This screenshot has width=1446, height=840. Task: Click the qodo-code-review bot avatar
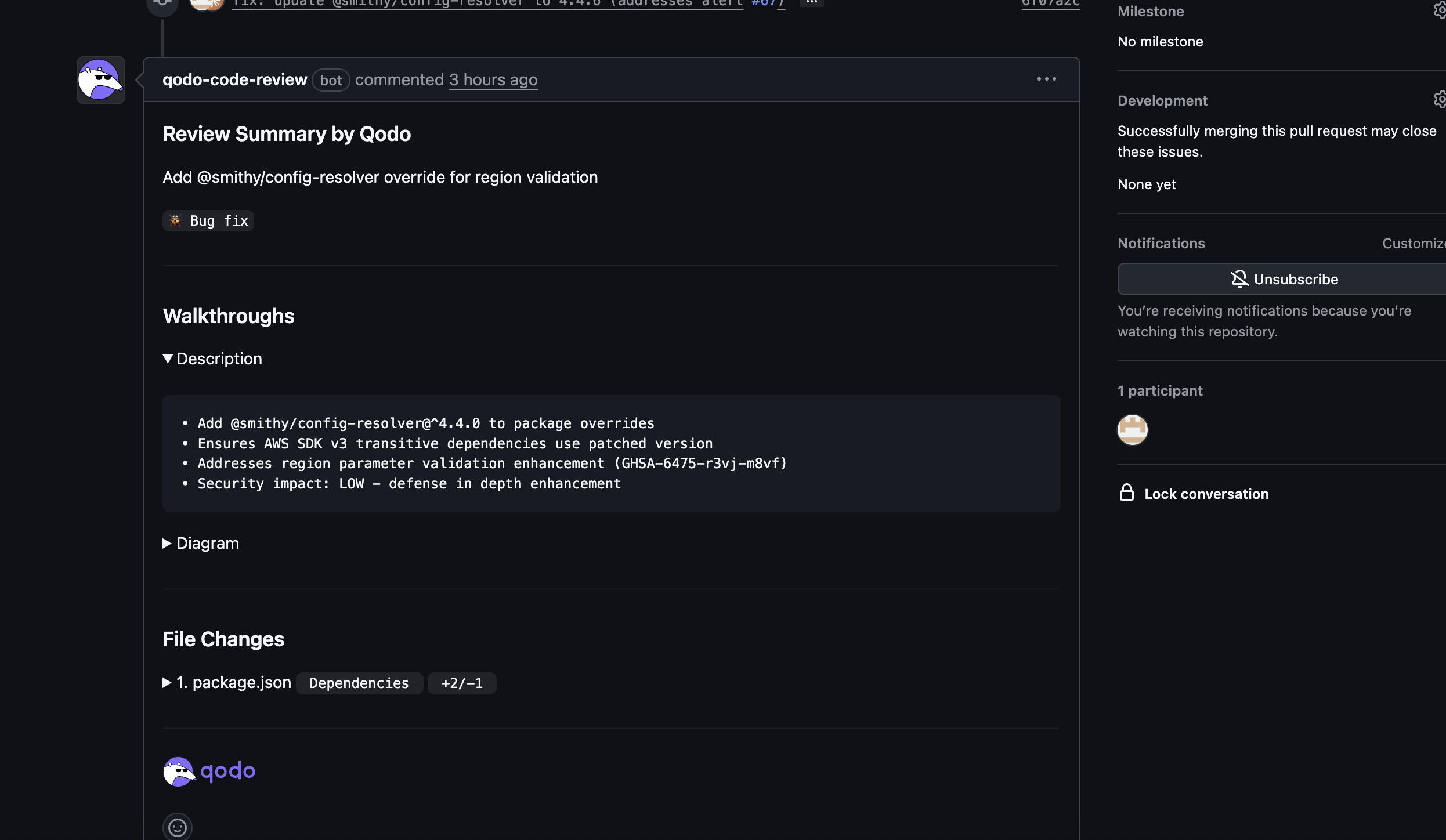[x=101, y=80]
